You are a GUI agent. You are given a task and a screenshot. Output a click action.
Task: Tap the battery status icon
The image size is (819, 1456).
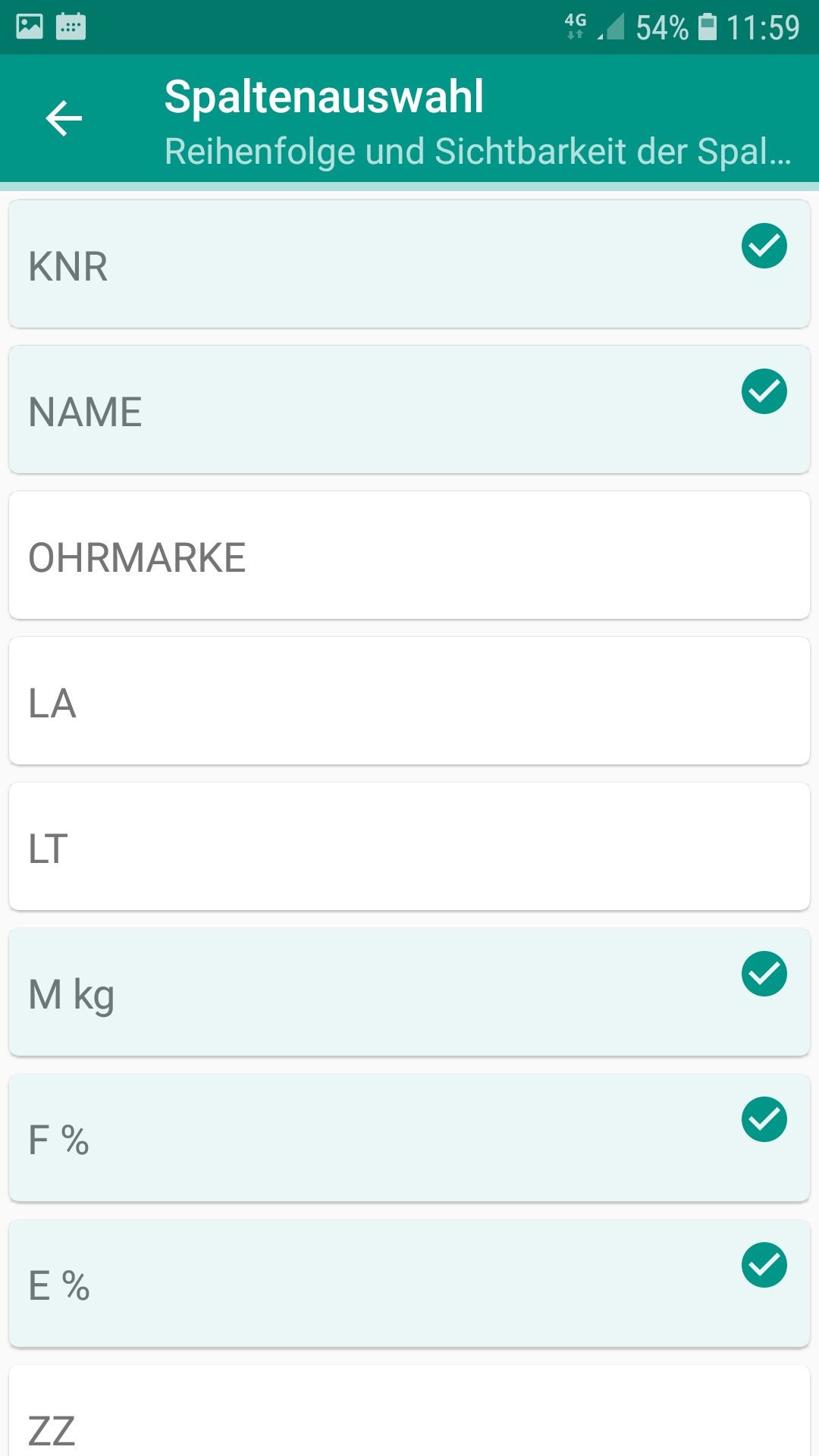click(x=707, y=27)
